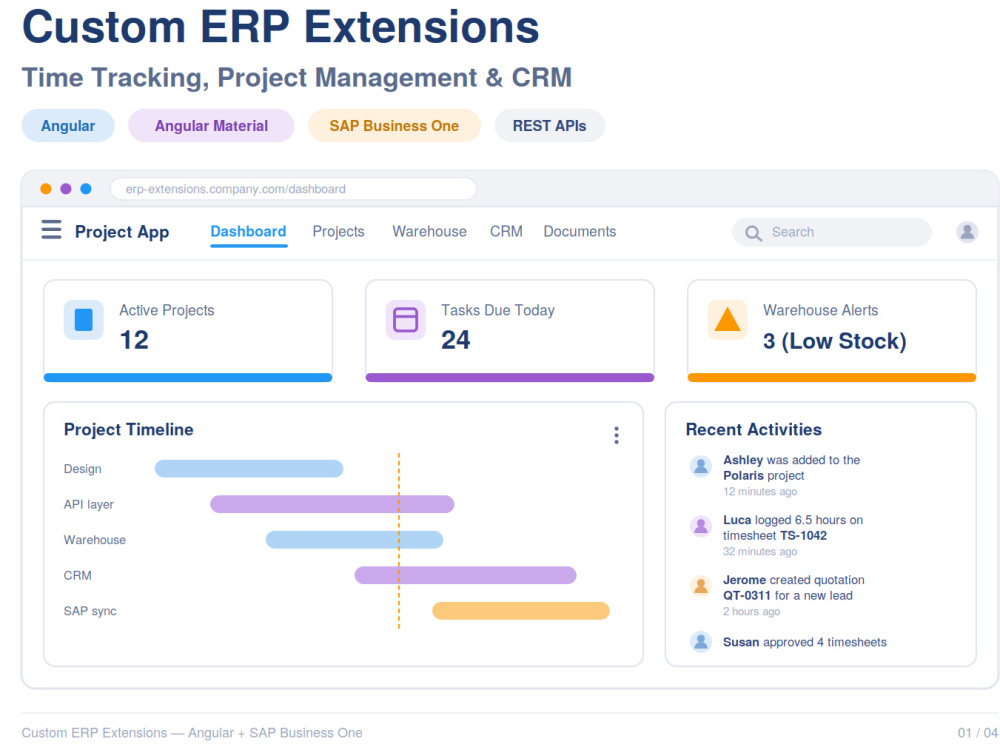Open Project Timeline three-dot options menu

[x=616, y=435]
